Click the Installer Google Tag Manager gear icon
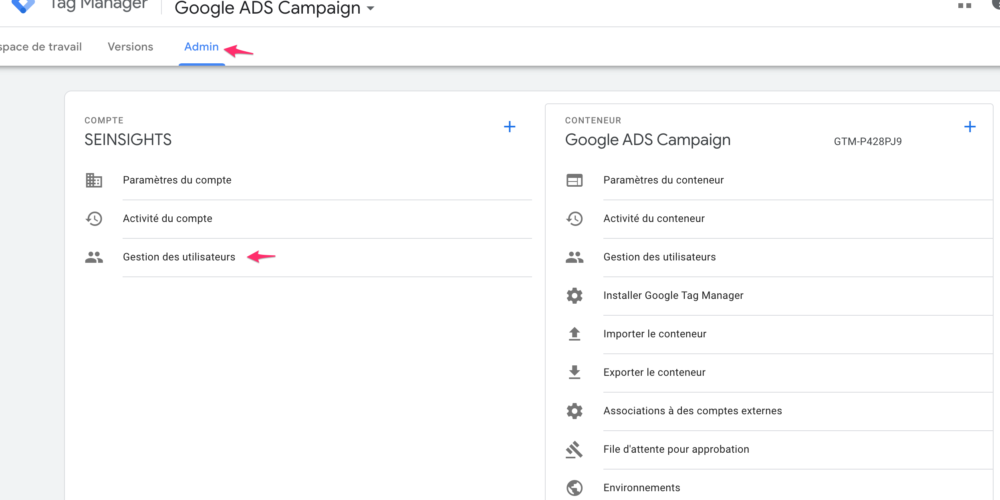The height and width of the screenshot is (500, 1000). (574, 296)
